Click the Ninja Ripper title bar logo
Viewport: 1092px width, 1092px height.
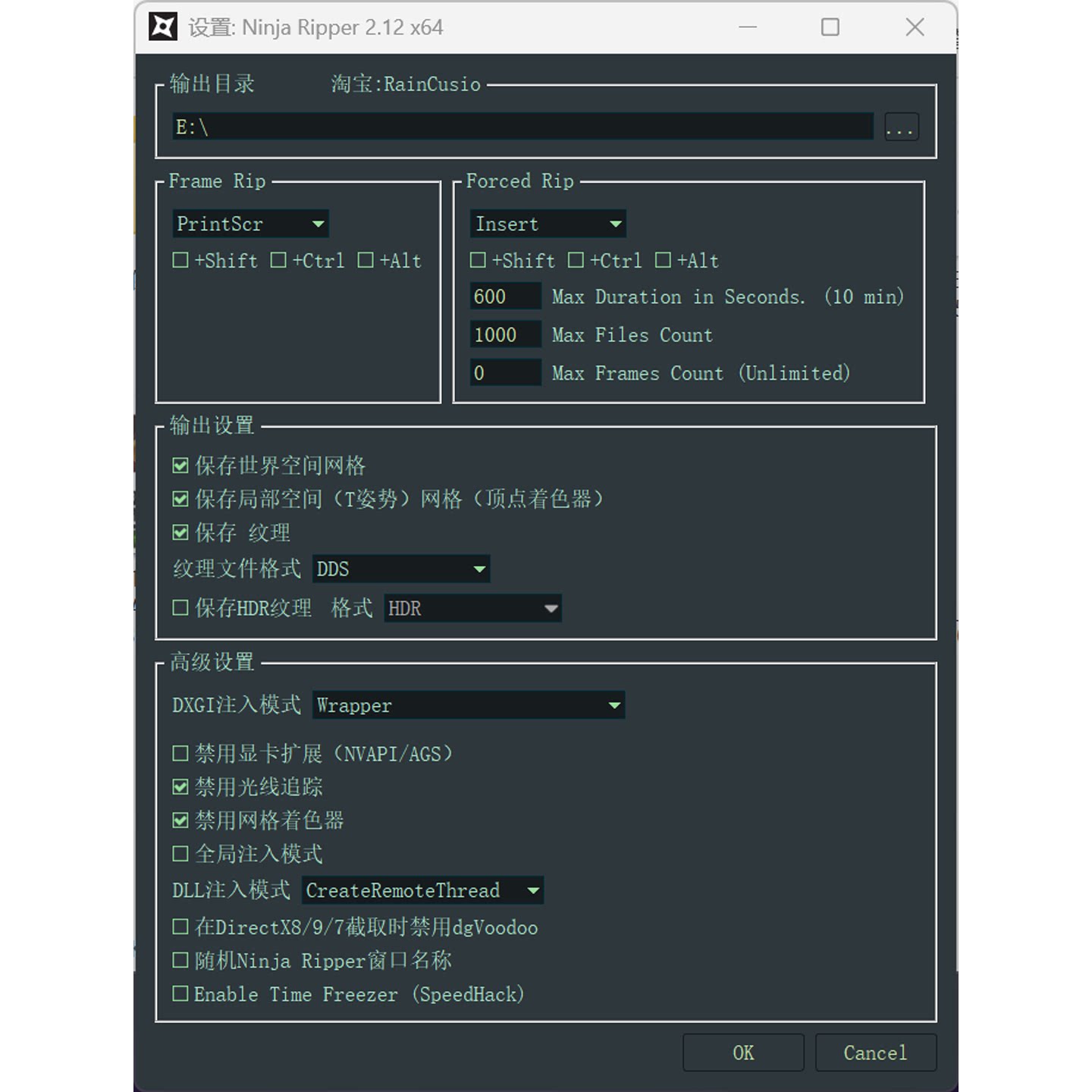pyautogui.click(x=163, y=27)
